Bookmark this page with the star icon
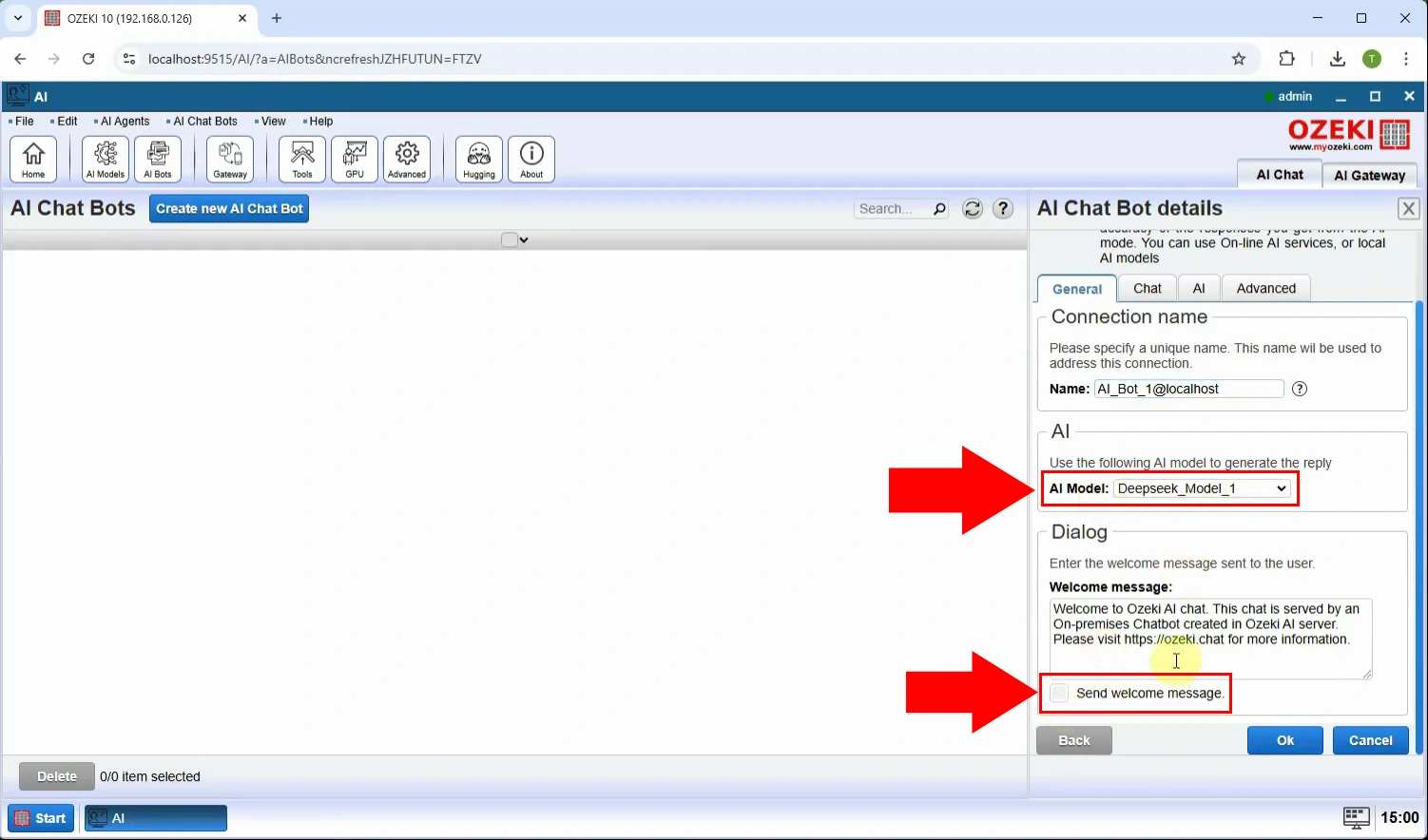1428x840 pixels. coord(1238,59)
